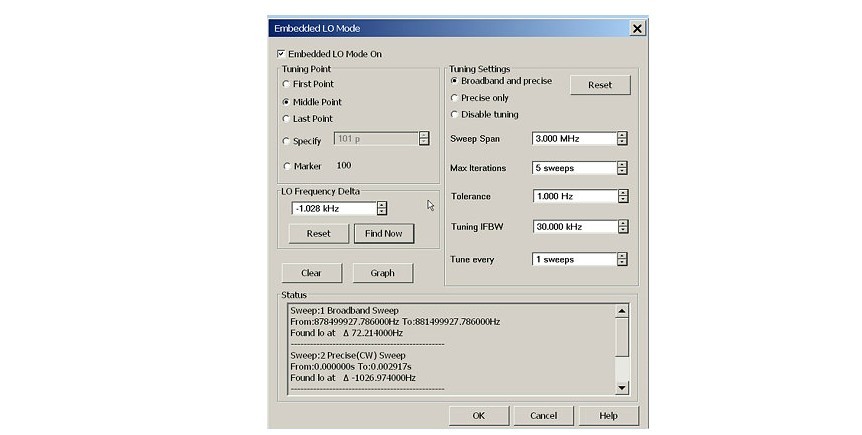Screen dimensions: 862x435
Task: Uncheck Embedded LO Mode On checkbox
Action: click(x=281, y=54)
